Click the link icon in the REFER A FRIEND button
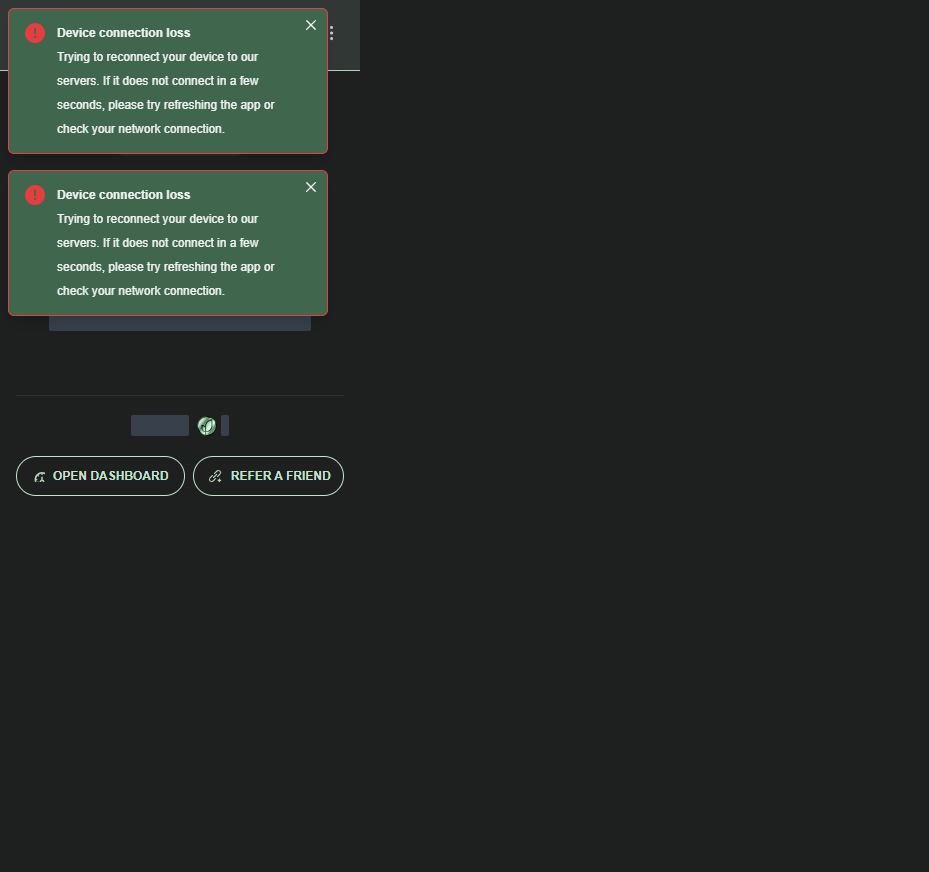Viewport: 929px width, 872px height. [x=215, y=476]
